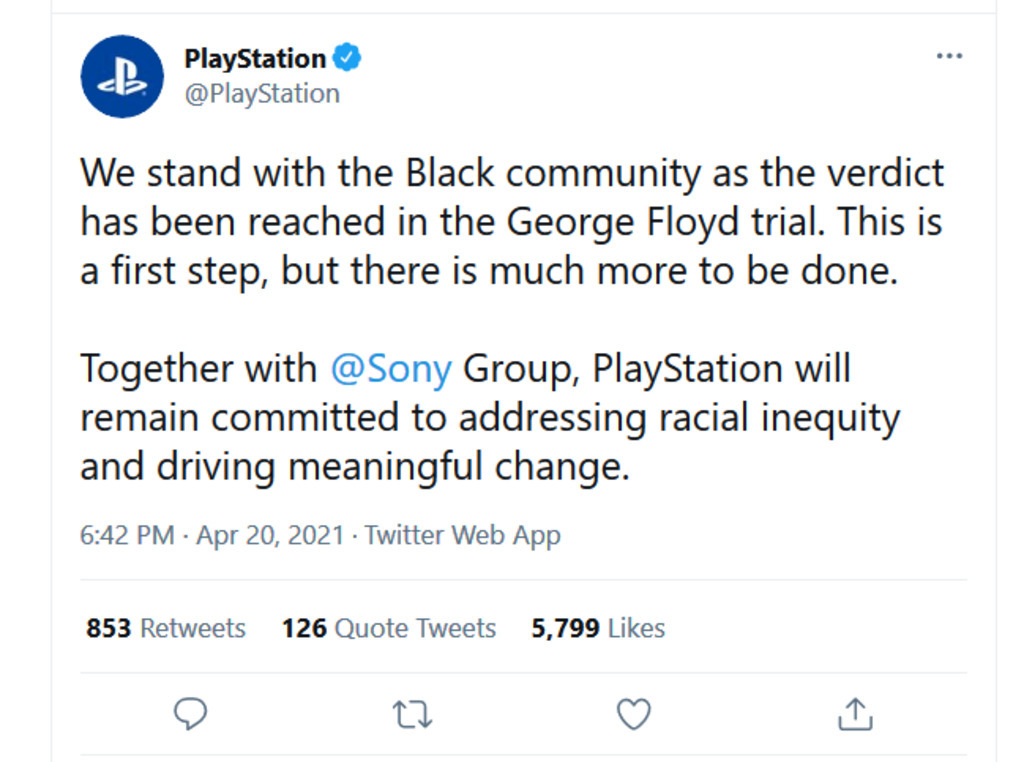The width and height of the screenshot is (1024, 762).
Task: Share the tweet via the upload arrow icon
Action: point(855,714)
